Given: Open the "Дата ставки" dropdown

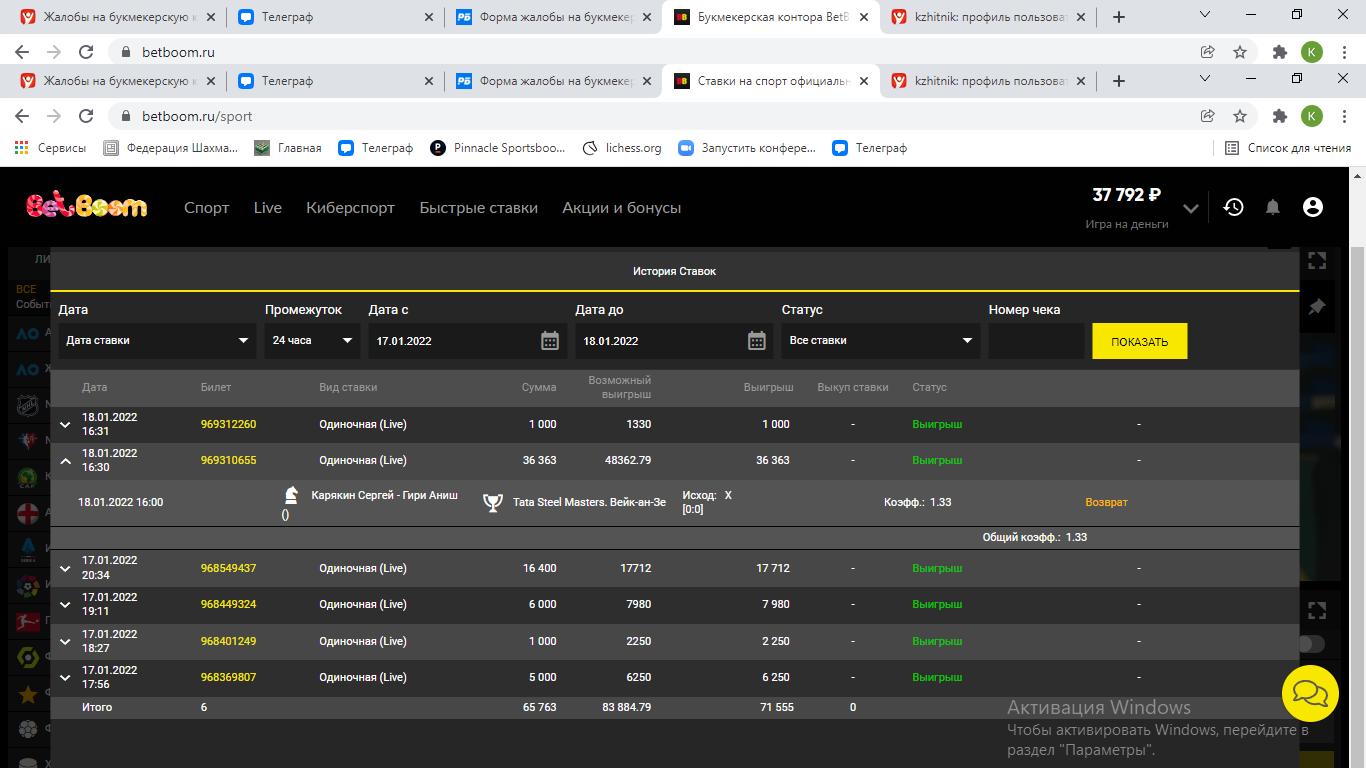Looking at the screenshot, I should [157, 341].
